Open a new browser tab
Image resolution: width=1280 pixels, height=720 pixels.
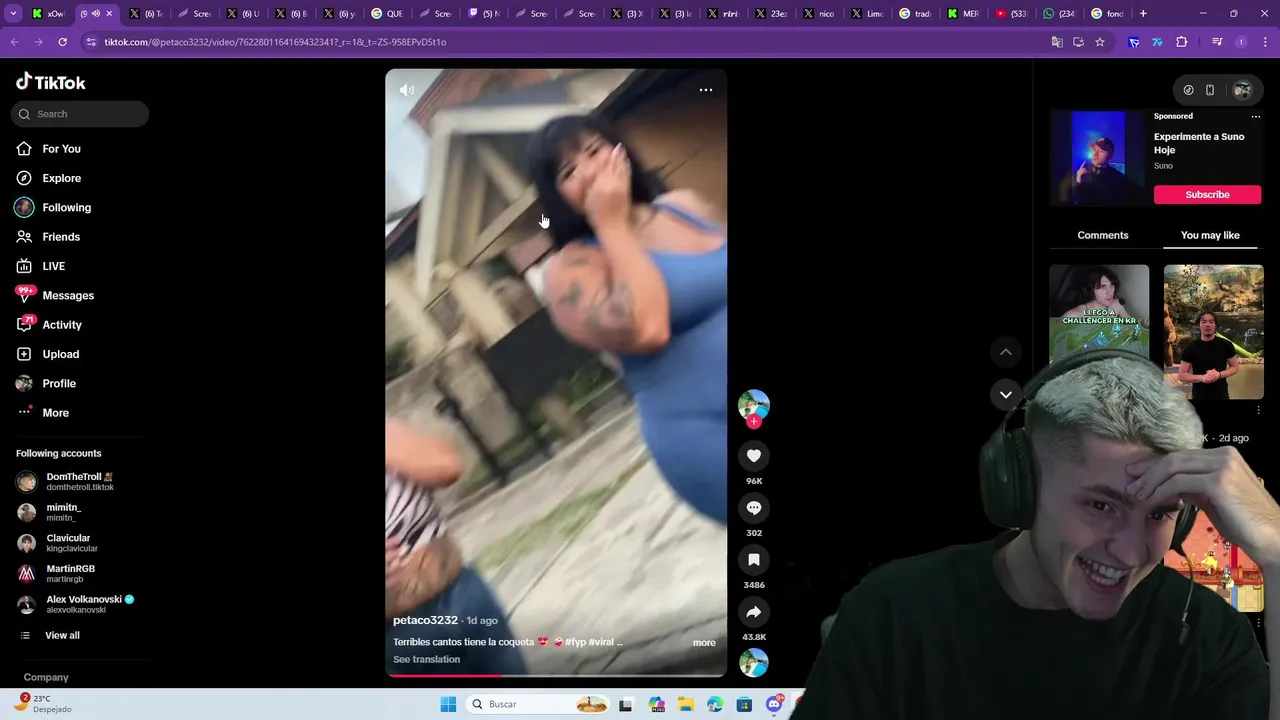[1143, 14]
